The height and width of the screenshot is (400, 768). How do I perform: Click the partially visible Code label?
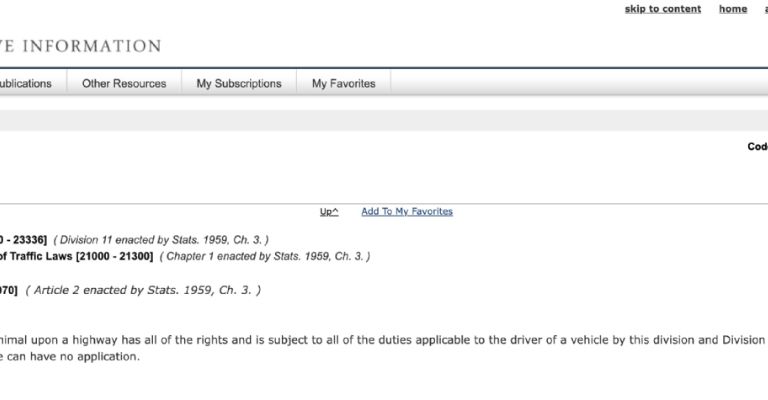[x=757, y=146]
